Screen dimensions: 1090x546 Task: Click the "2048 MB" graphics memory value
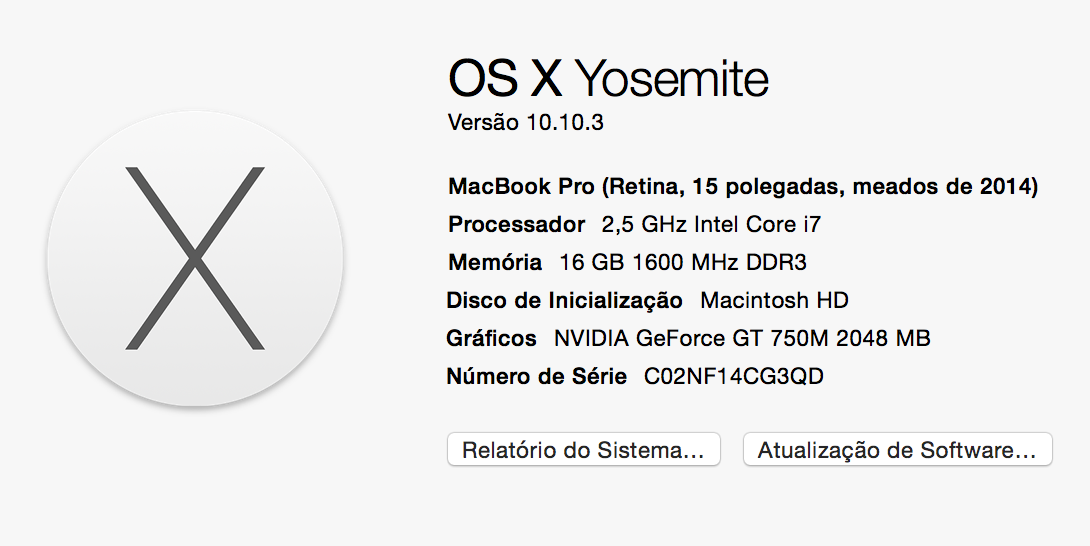click(x=883, y=339)
